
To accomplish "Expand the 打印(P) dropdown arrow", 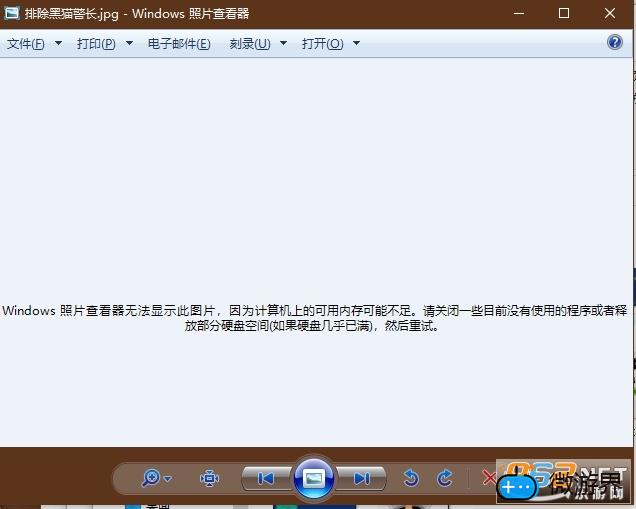I will [x=129, y=43].
